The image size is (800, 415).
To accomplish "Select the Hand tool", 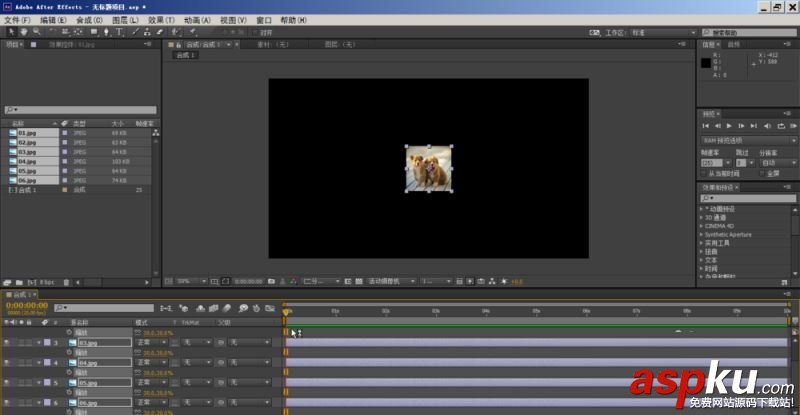I will pyautogui.click(x=24, y=32).
